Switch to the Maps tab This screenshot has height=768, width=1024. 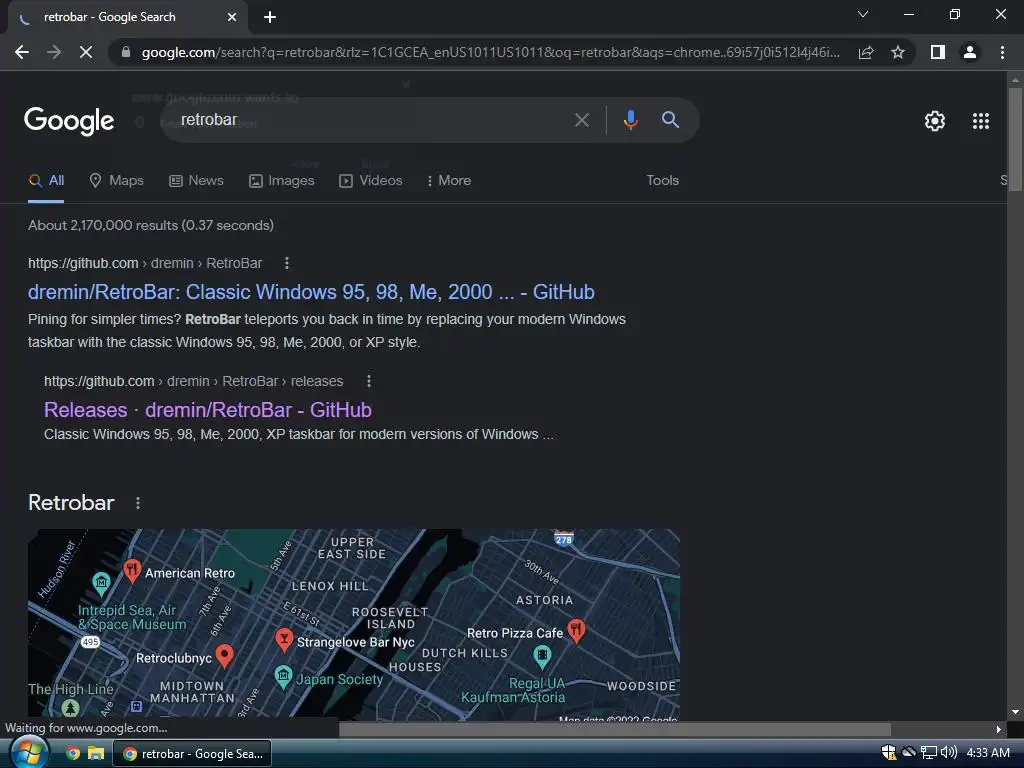click(116, 181)
